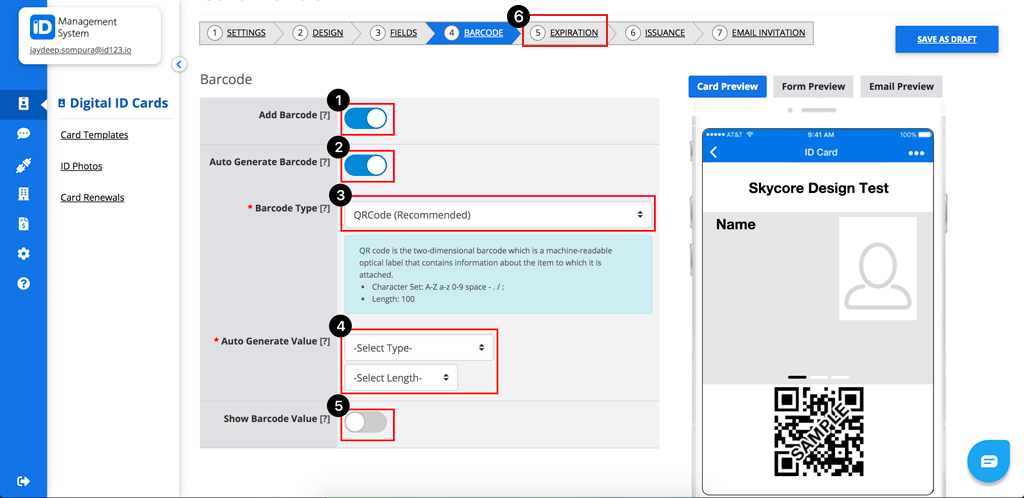Switch to Card Preview tab

click(x=728, y=86)
